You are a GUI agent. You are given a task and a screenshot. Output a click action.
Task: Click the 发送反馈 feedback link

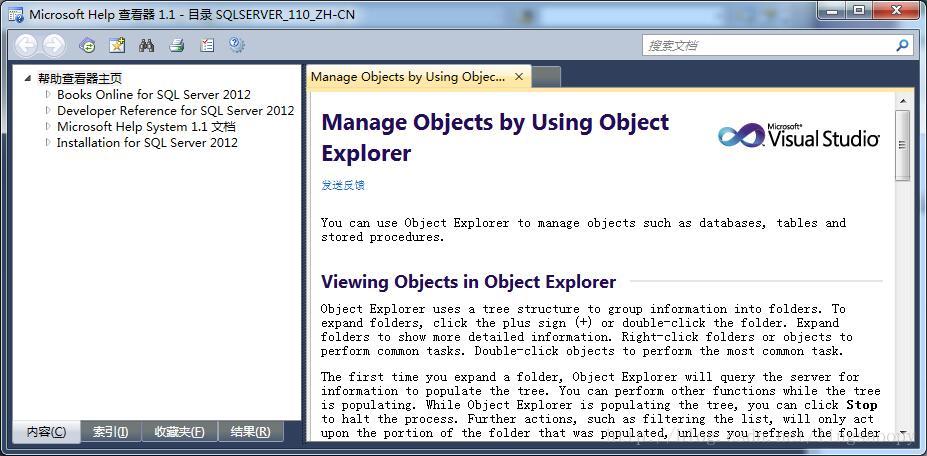343,185
